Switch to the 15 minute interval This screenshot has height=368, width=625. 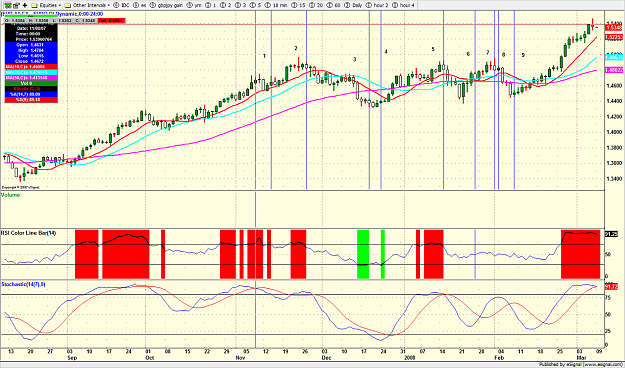(x=297, y=6)
